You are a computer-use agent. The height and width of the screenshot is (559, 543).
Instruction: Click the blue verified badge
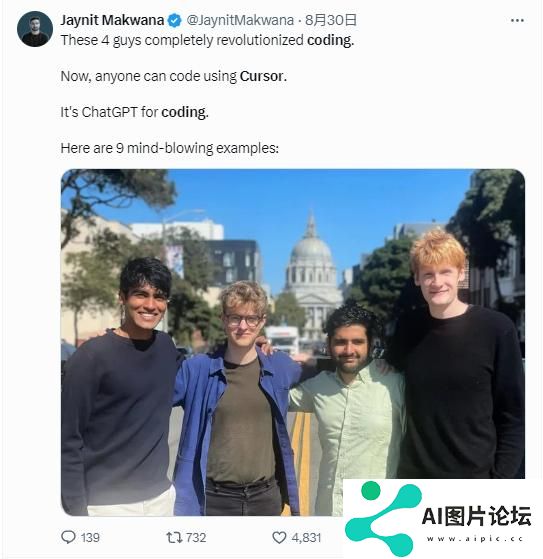point(174,20)
